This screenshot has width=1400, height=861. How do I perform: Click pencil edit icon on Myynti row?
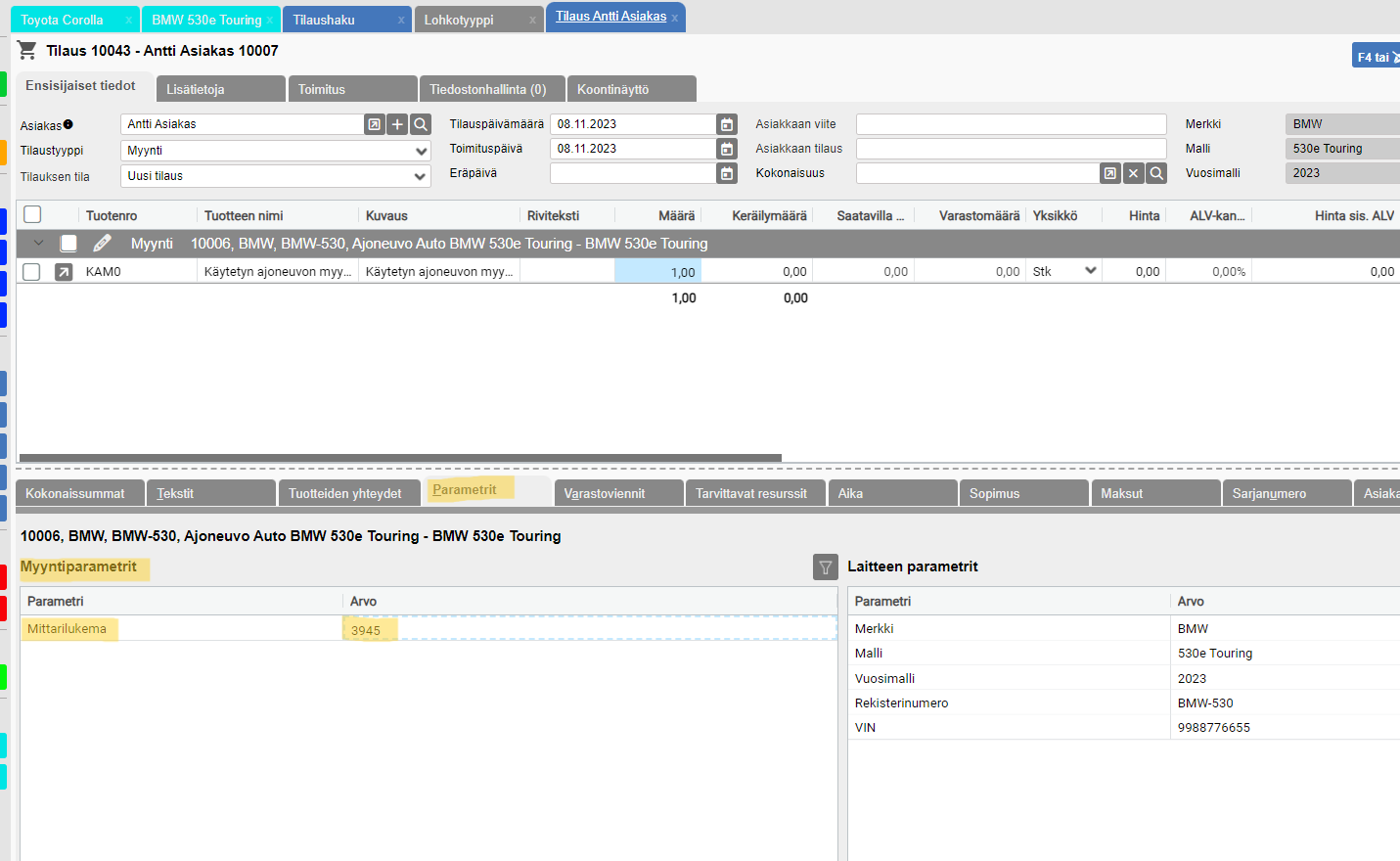point(102,243)
